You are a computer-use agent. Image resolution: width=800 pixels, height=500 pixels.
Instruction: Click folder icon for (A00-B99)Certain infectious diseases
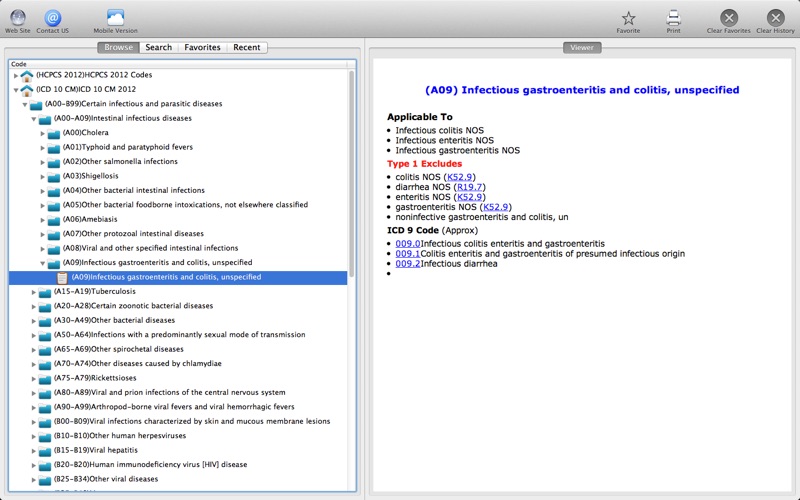[36, 105]
